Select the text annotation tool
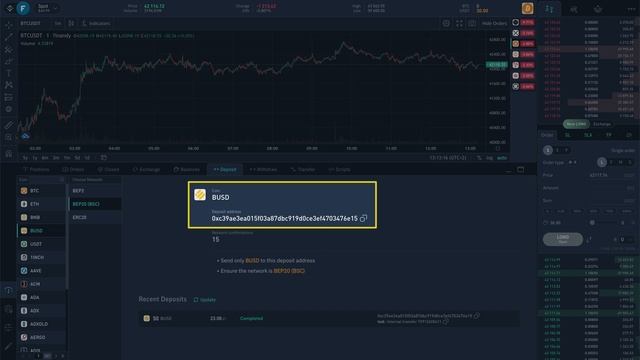This screenshot has width=640, height=360. [9, 73]
